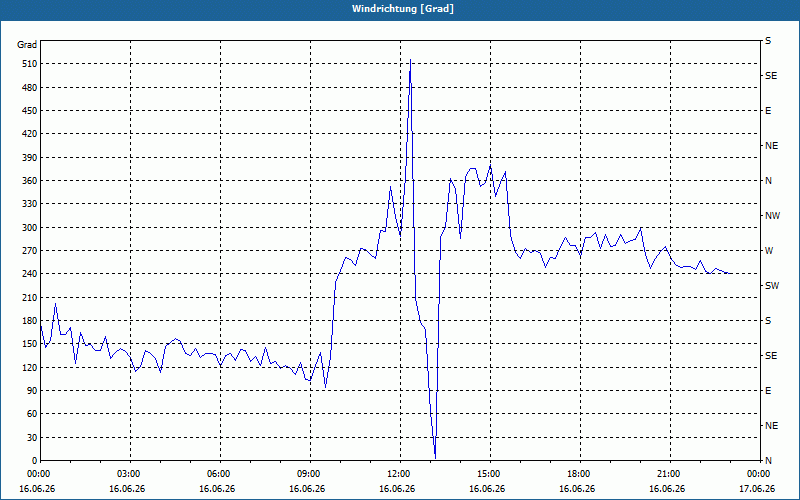Image resolution: width=800 pixels, height=500 pixels.
Task: Click the SW compass label on right axis
Action: click(x=772, y=286)
